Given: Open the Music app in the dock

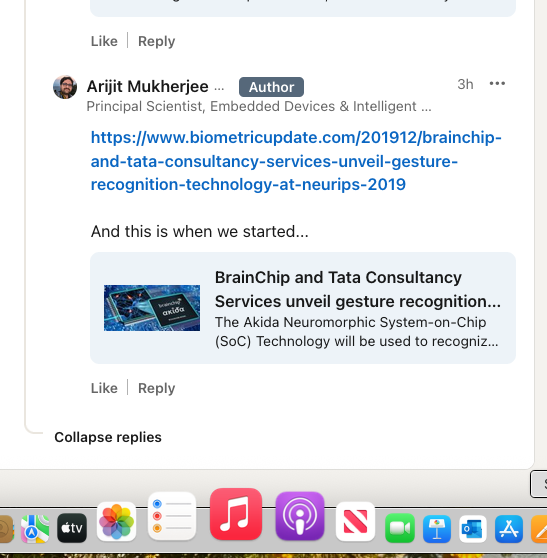Looking at the screenshot, I should click(x=236, y=514).
